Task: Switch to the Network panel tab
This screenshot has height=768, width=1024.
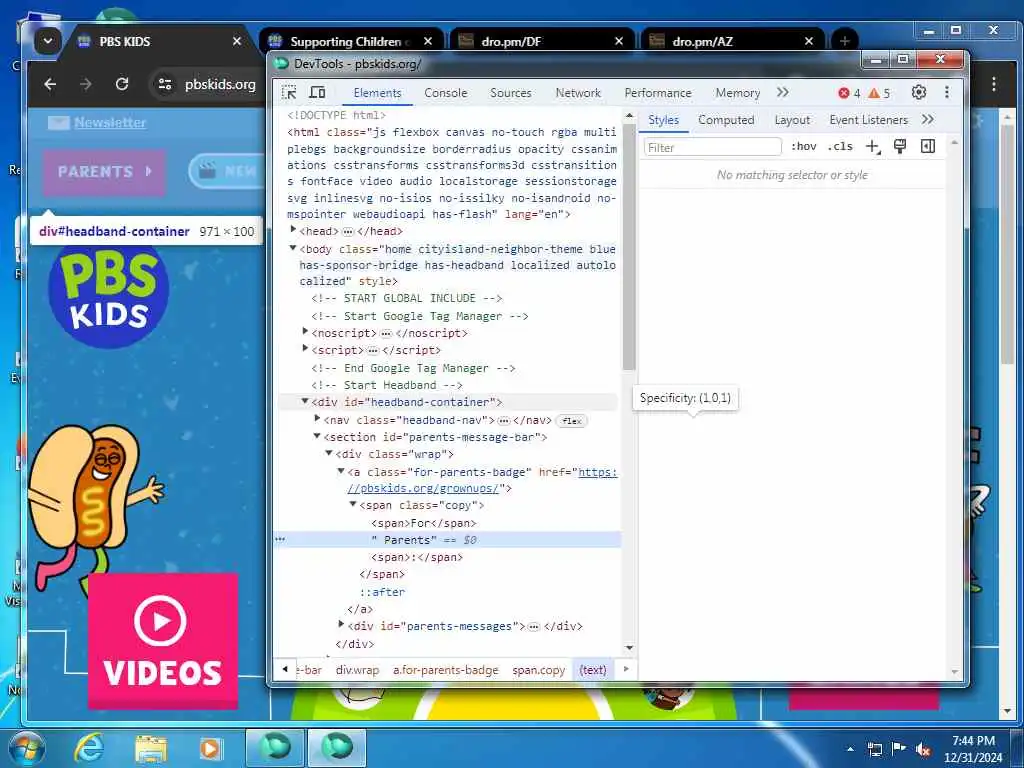Action: [x=578, y=93]
